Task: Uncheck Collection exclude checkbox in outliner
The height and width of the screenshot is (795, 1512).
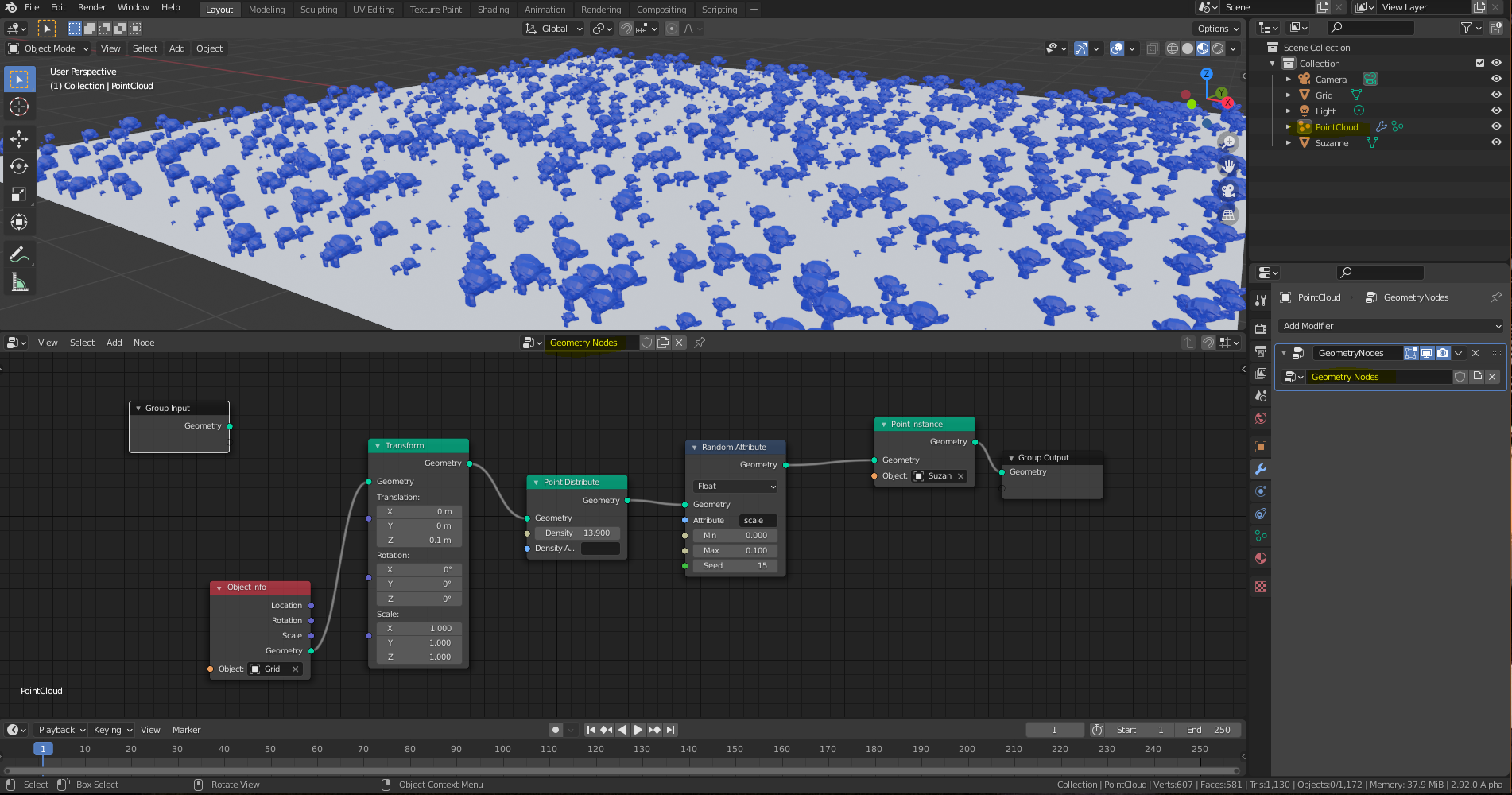Action: [x=1480, y=63]
